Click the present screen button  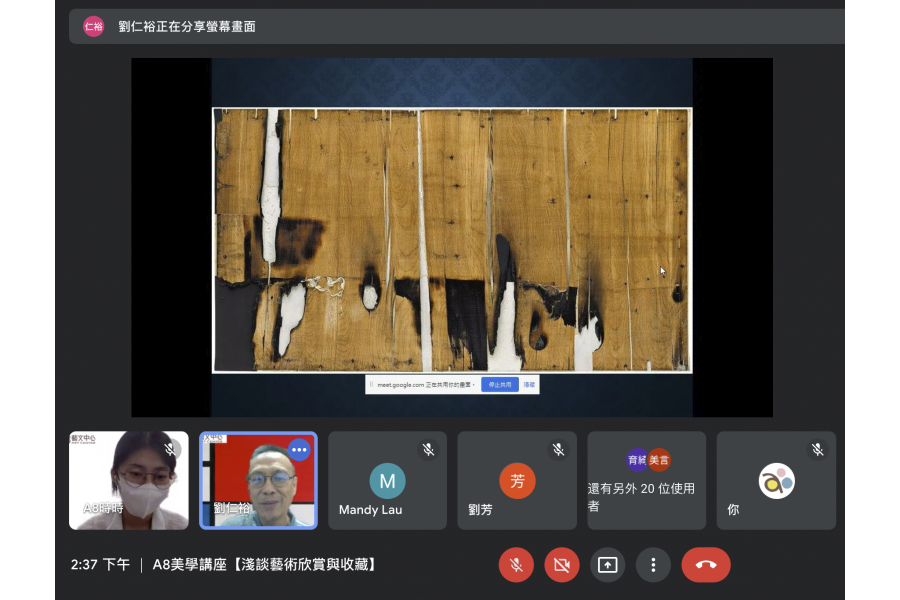[607, 565]
